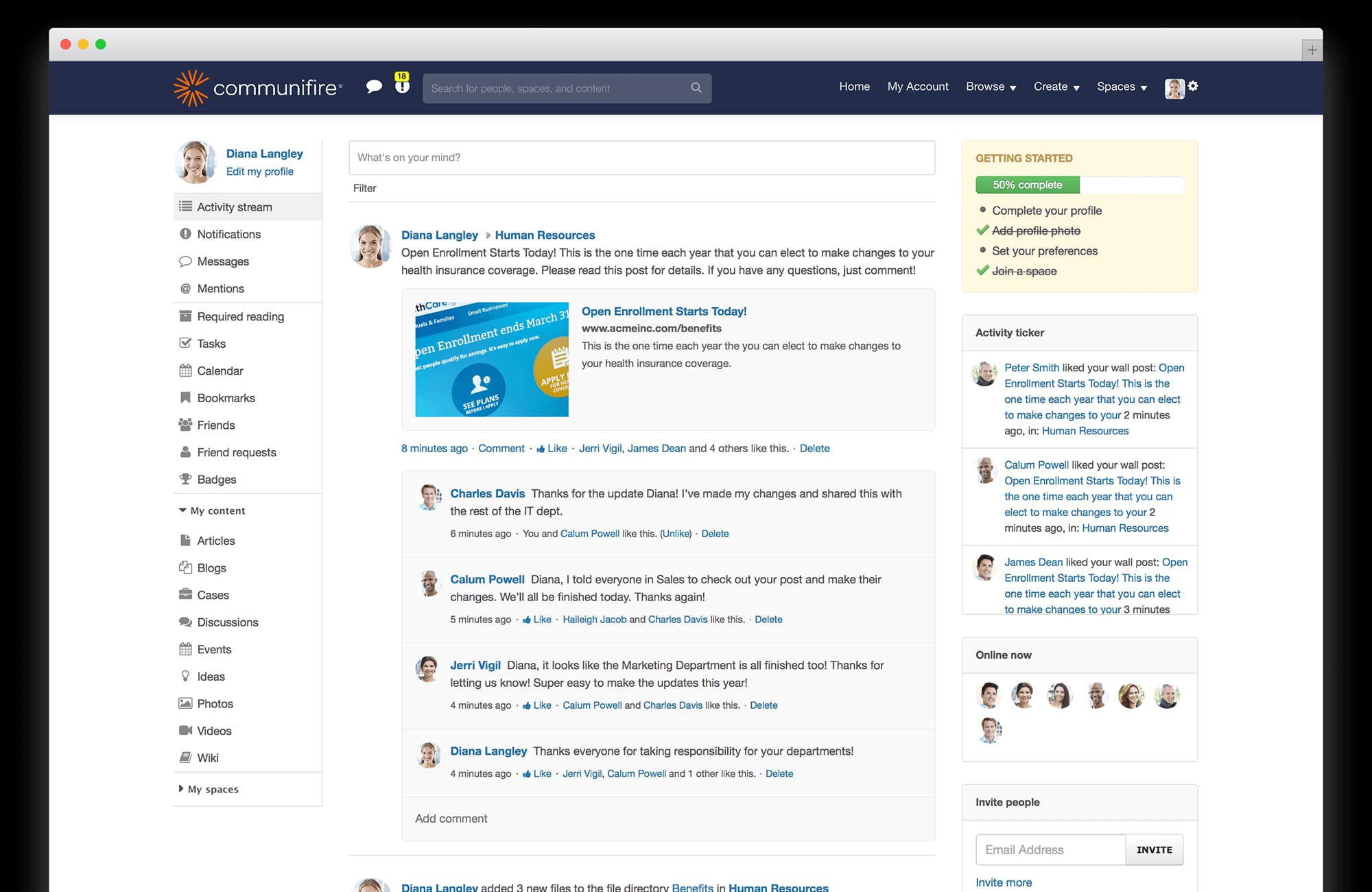The height and width of the screenshot is (892, 1372).
Task: Click the Videos camera icon
Action: click(x=185, y=730)
